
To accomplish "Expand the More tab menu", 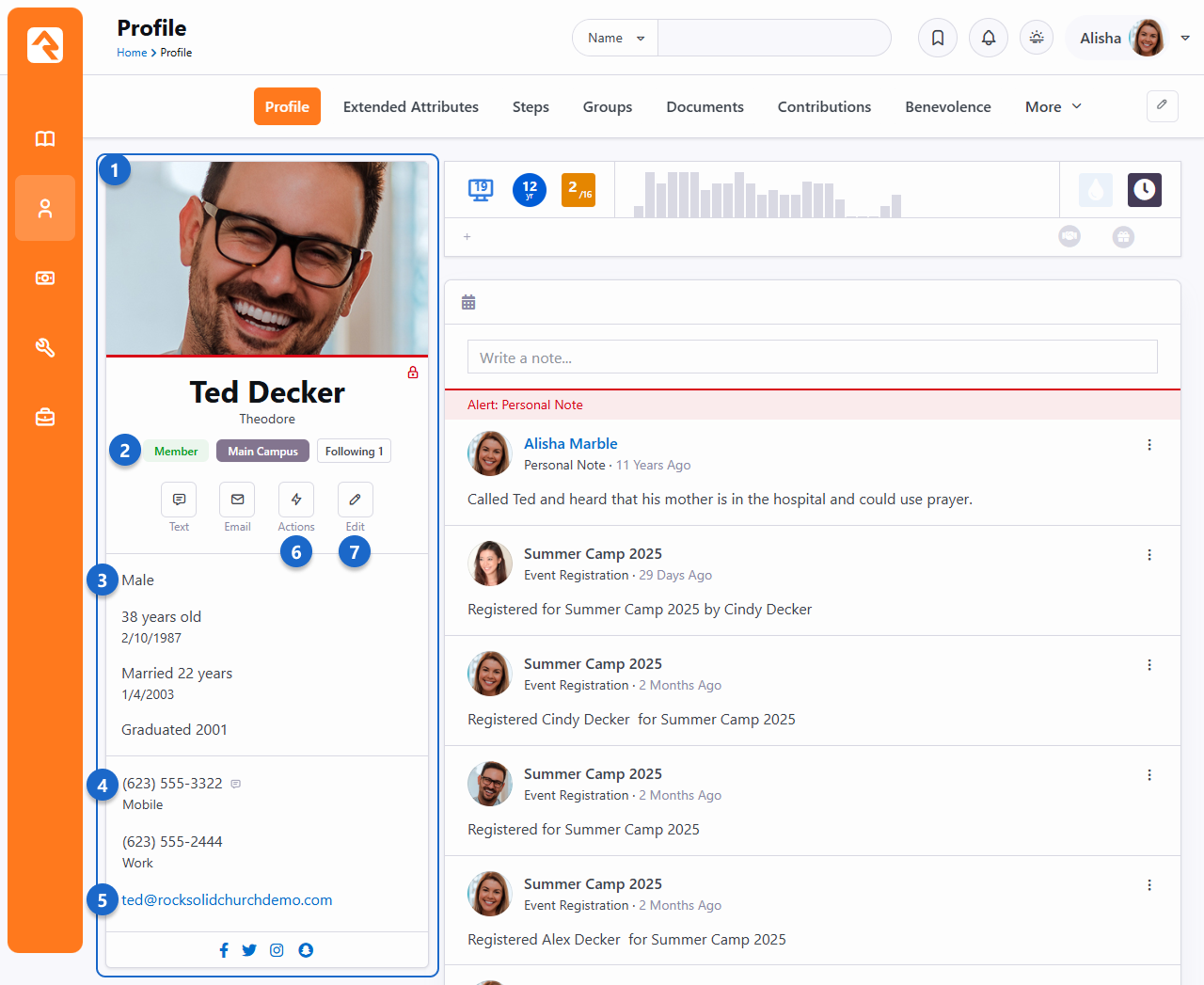I will [1053, 107].
